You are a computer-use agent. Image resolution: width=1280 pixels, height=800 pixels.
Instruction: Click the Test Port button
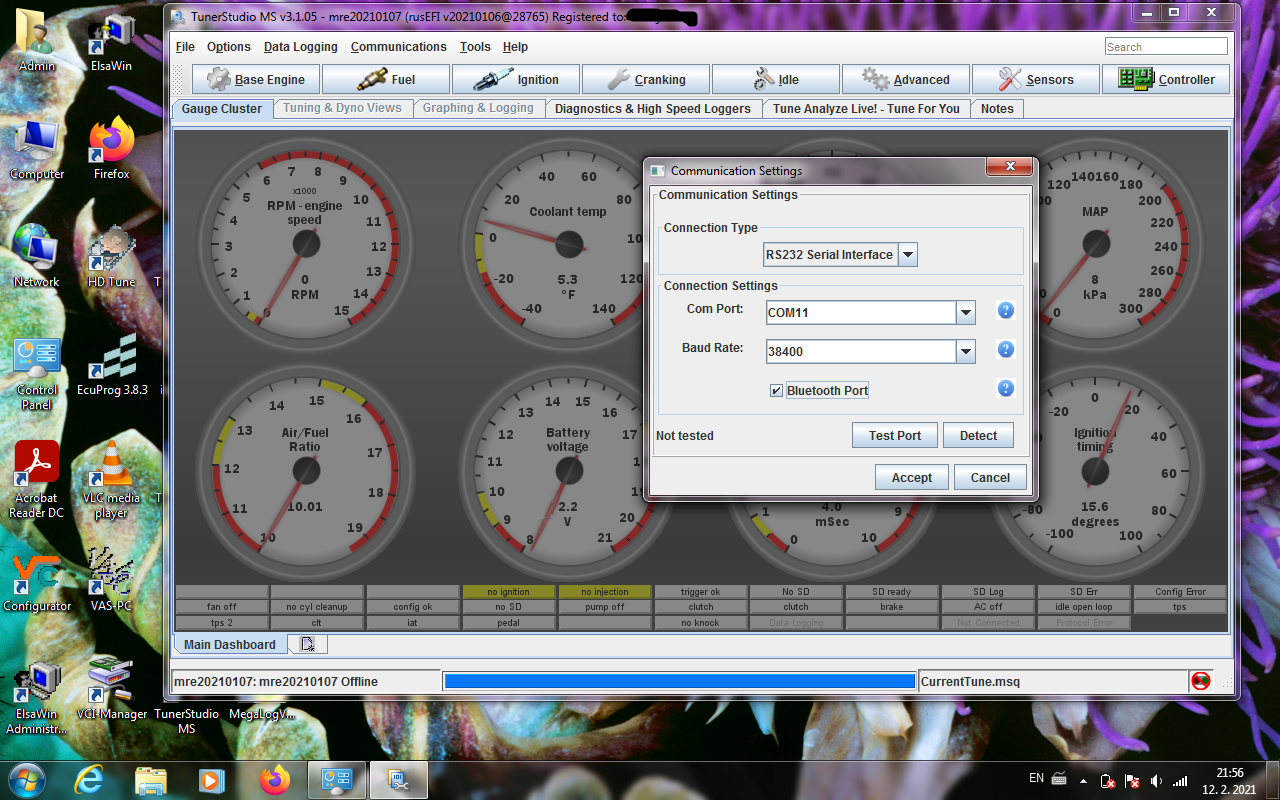point(895,435)
